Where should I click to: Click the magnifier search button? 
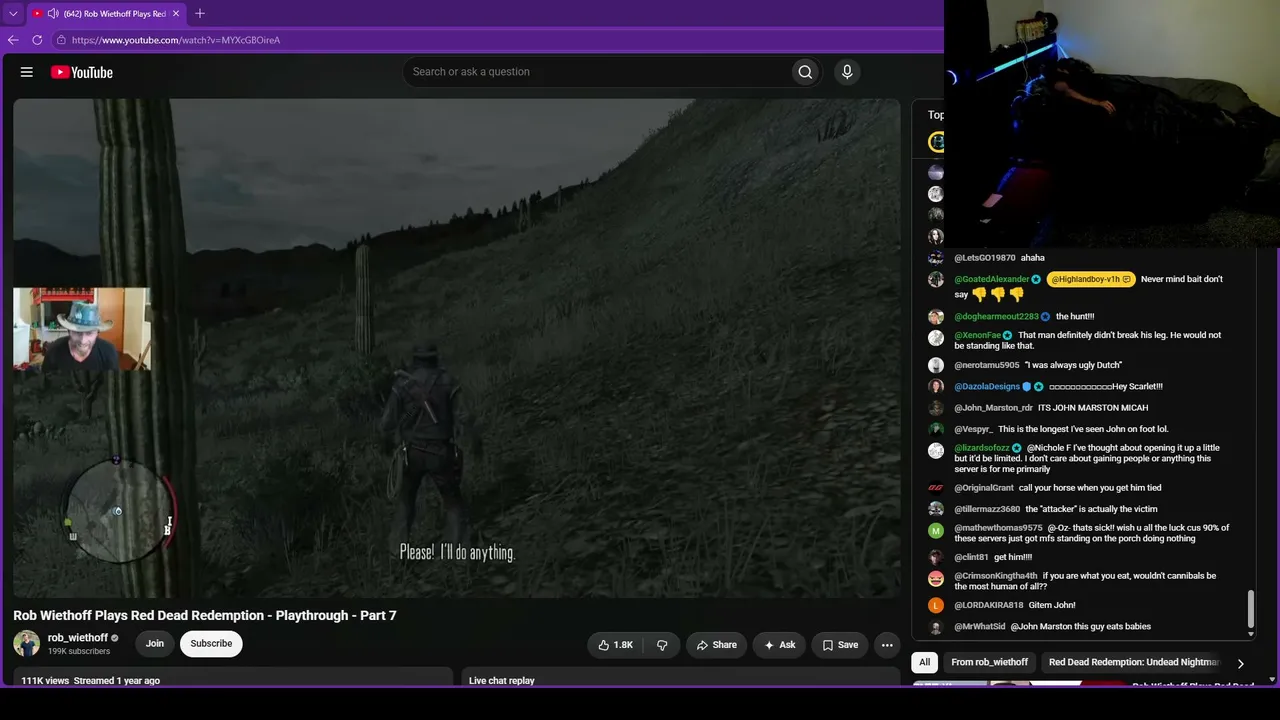pos(805,72)
